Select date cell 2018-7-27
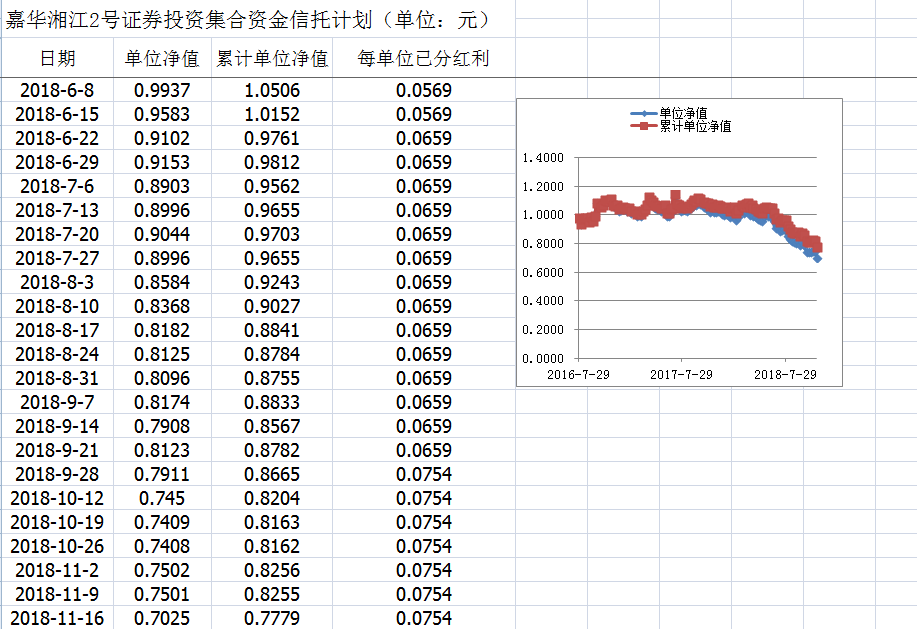The image size is (917, 629). pyautogui.click(x=57, y=258)
